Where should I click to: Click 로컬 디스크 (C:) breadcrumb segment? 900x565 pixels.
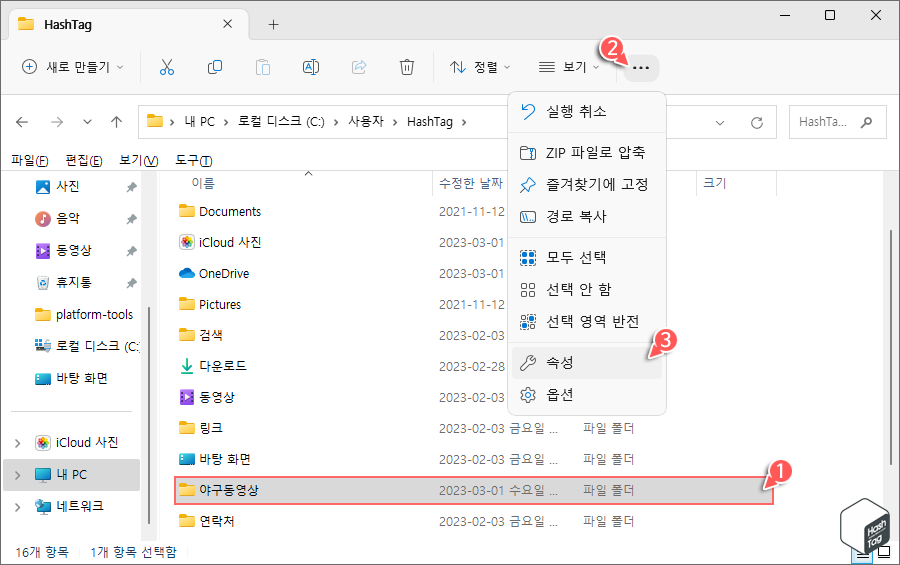[281, 122]
